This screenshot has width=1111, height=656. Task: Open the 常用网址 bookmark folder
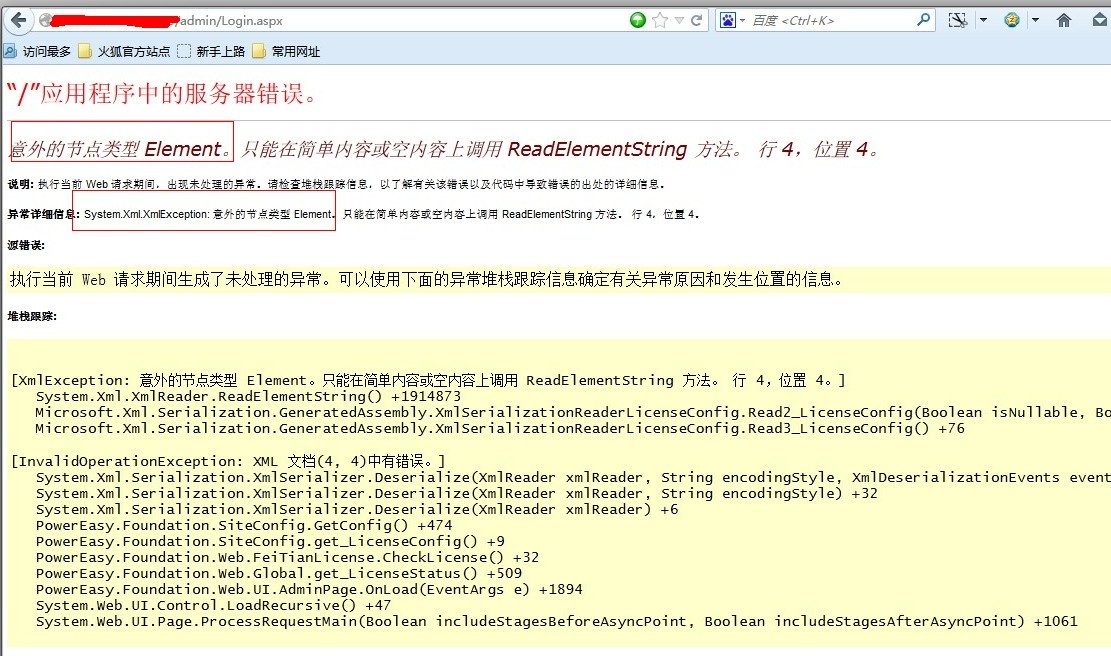(x=287, y=51)
